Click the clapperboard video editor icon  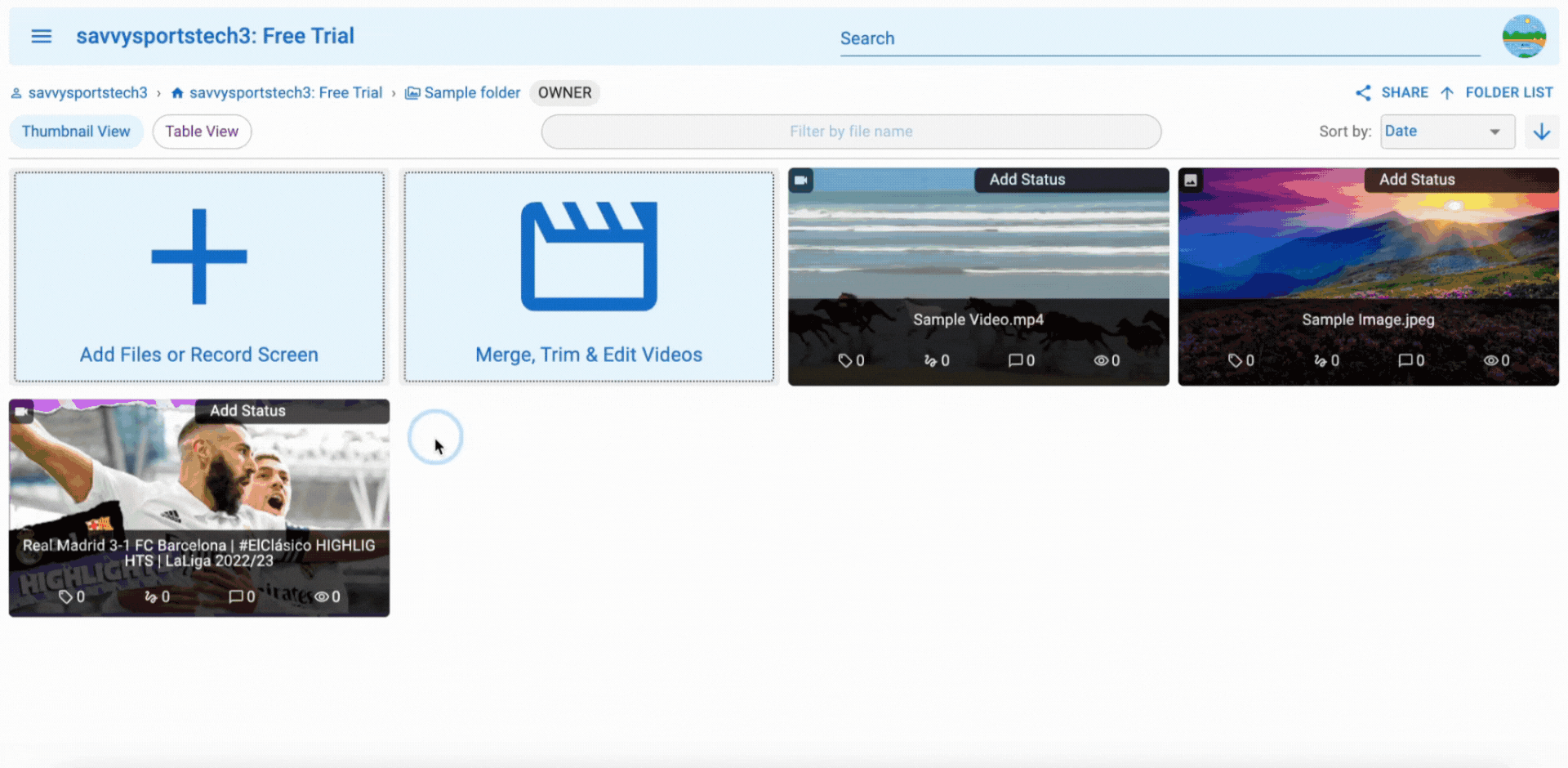pyautogui.click(x=589, y=257)
